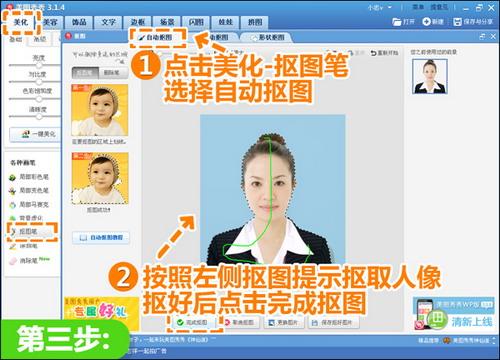
Task: Click the 打开 folder icon
Action: point(397,22)
